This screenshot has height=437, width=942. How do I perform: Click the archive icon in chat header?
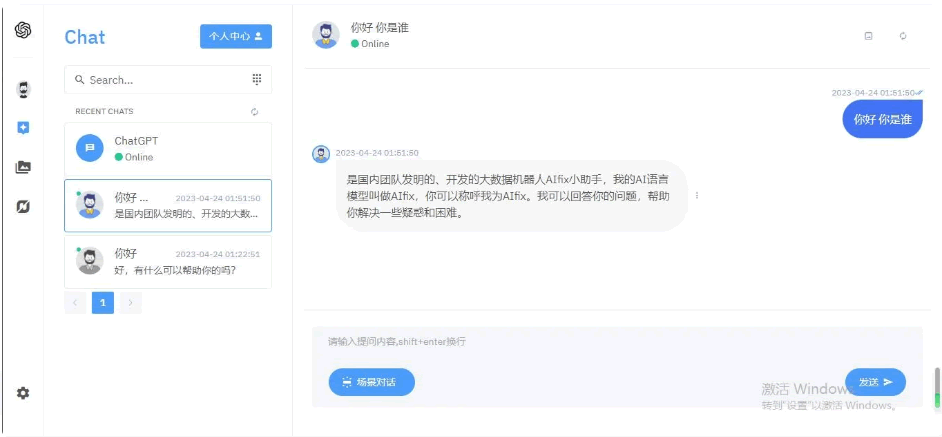868,36
